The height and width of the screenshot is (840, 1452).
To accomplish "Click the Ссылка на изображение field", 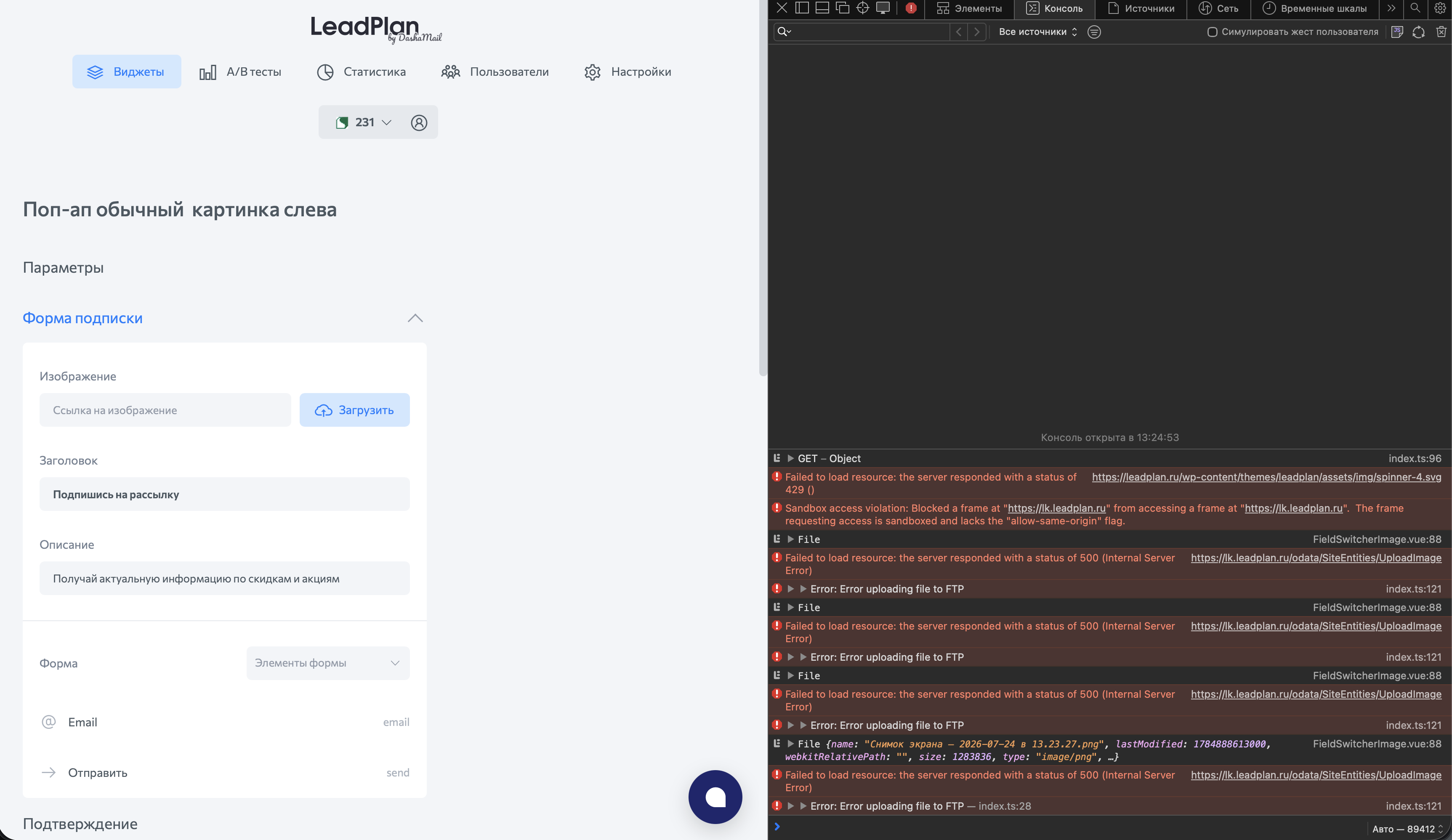I will [x=165, y=410].
